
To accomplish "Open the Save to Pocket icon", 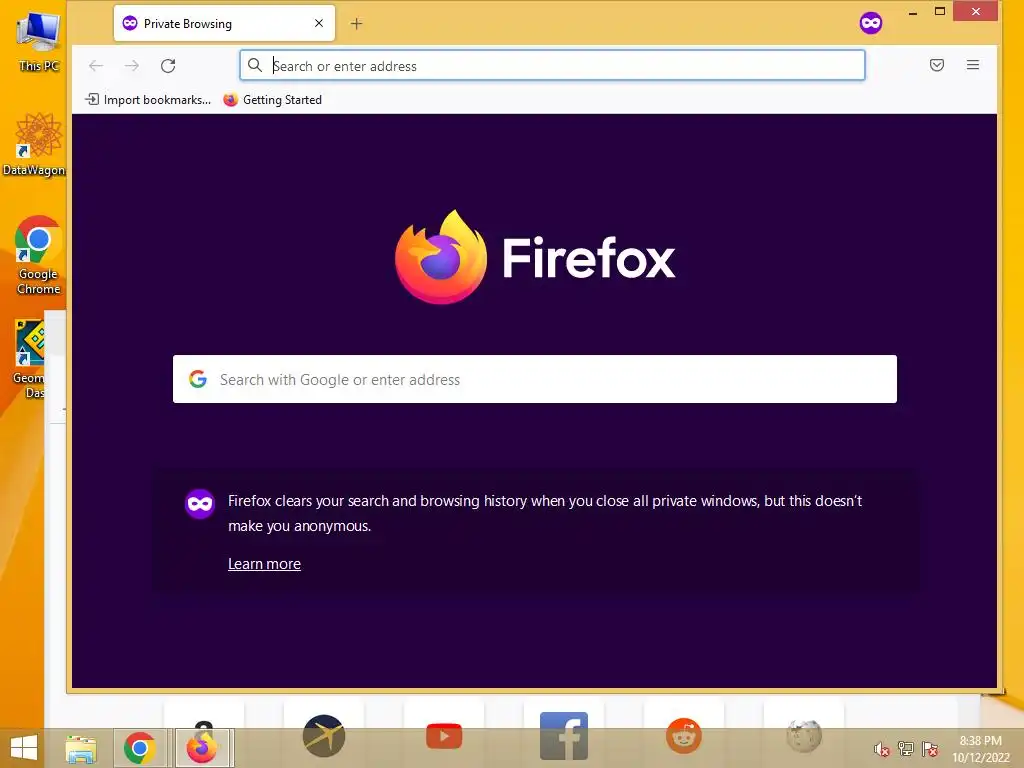I will [x=936, y=65].
